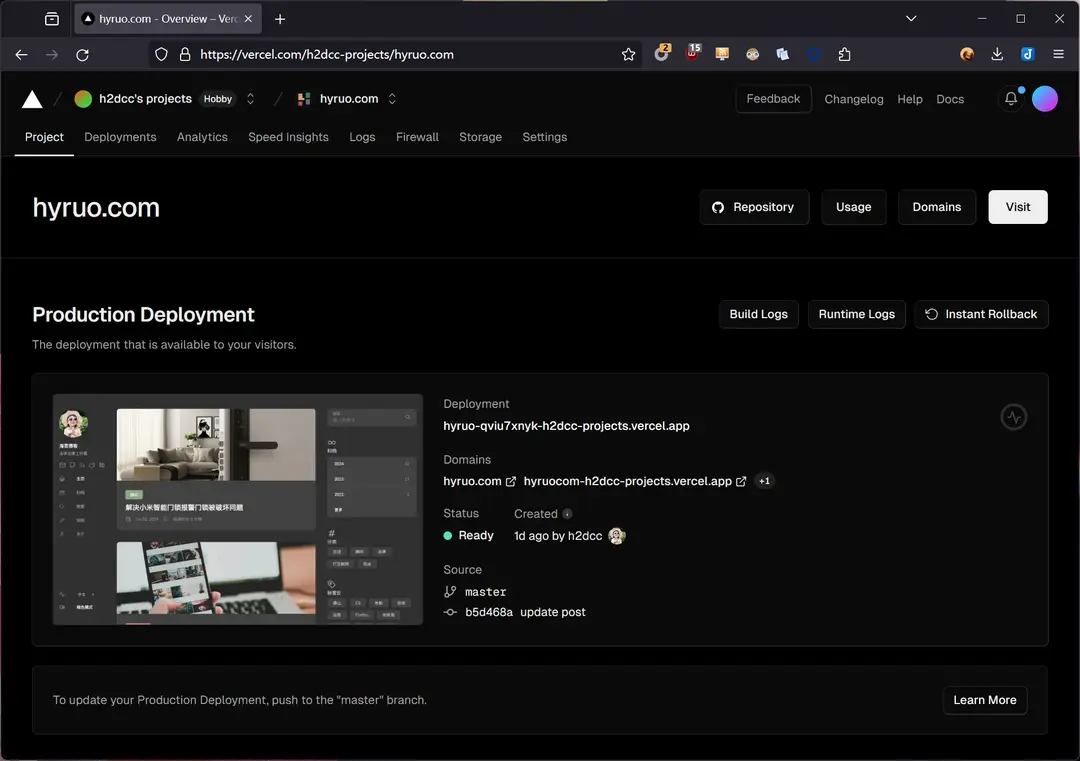The width and height of the screenshot is (1080, 761).
Task: Click the Created info icon
Action: coord(567,514)
